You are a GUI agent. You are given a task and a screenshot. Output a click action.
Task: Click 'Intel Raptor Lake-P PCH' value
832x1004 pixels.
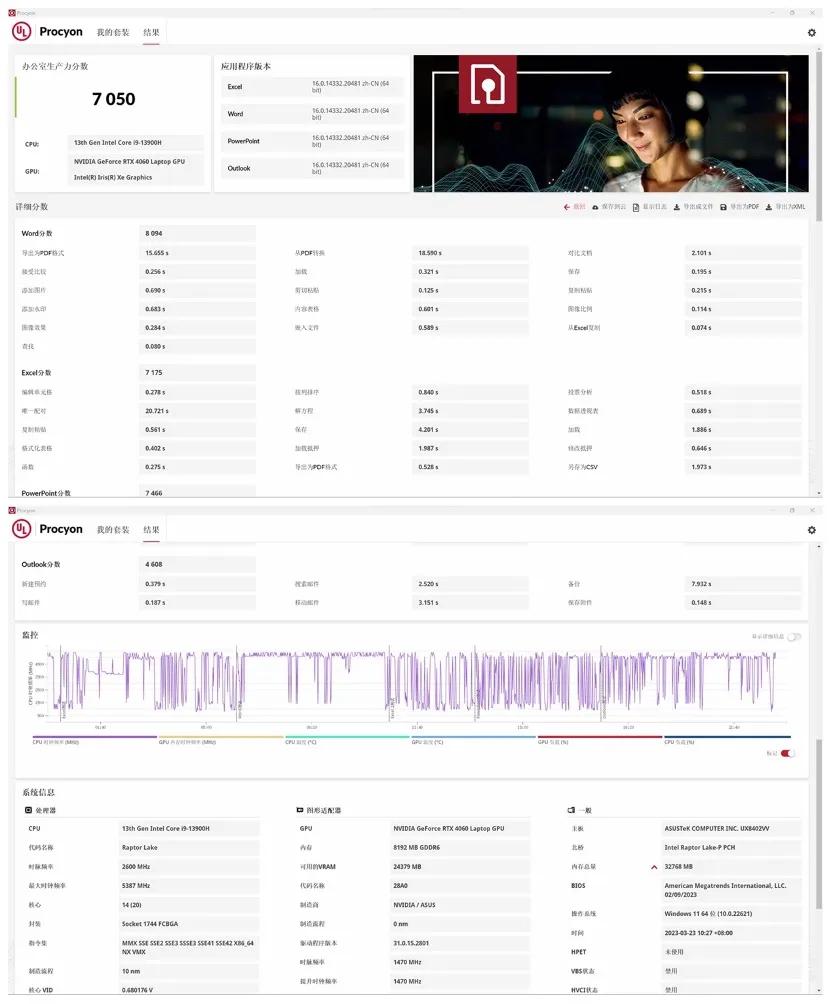699,848
